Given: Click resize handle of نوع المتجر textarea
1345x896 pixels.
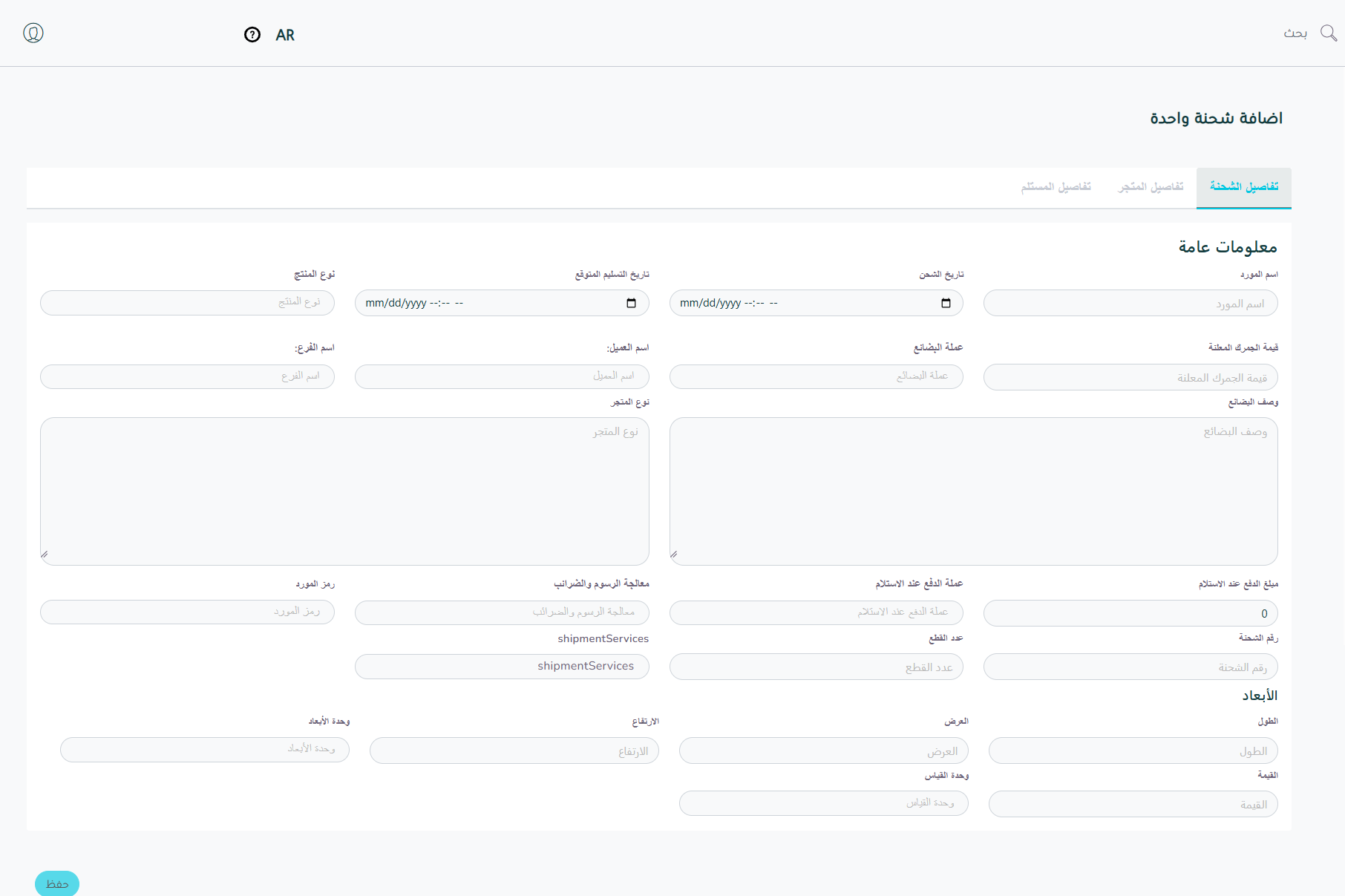Looking at the screenshot, I should [x=45, y=554].
